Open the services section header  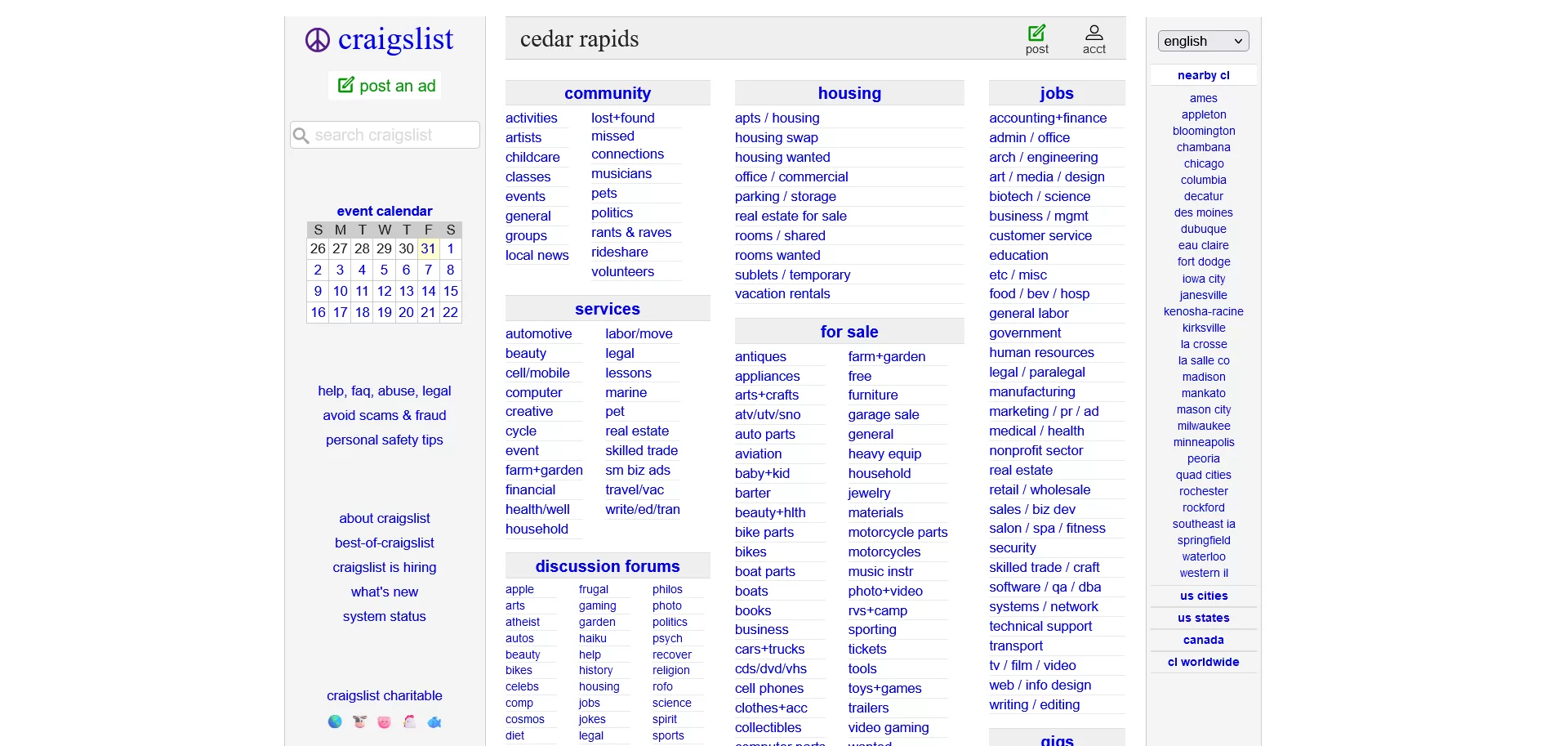[x=608, y=309]
